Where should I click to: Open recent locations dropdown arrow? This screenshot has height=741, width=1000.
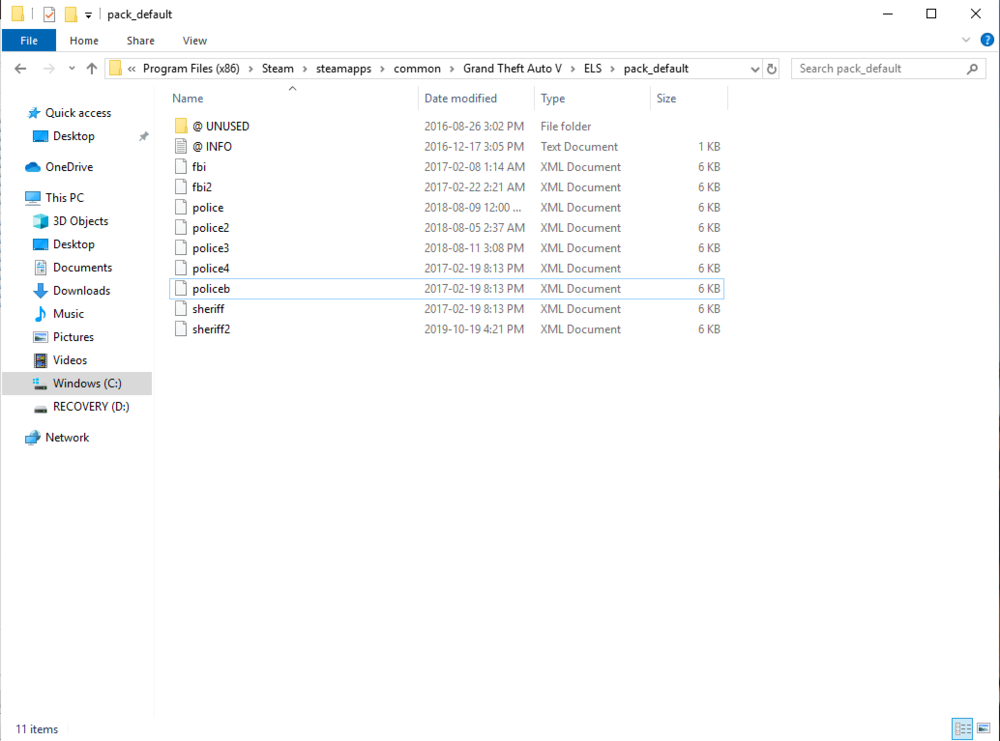tap(71, 68)
